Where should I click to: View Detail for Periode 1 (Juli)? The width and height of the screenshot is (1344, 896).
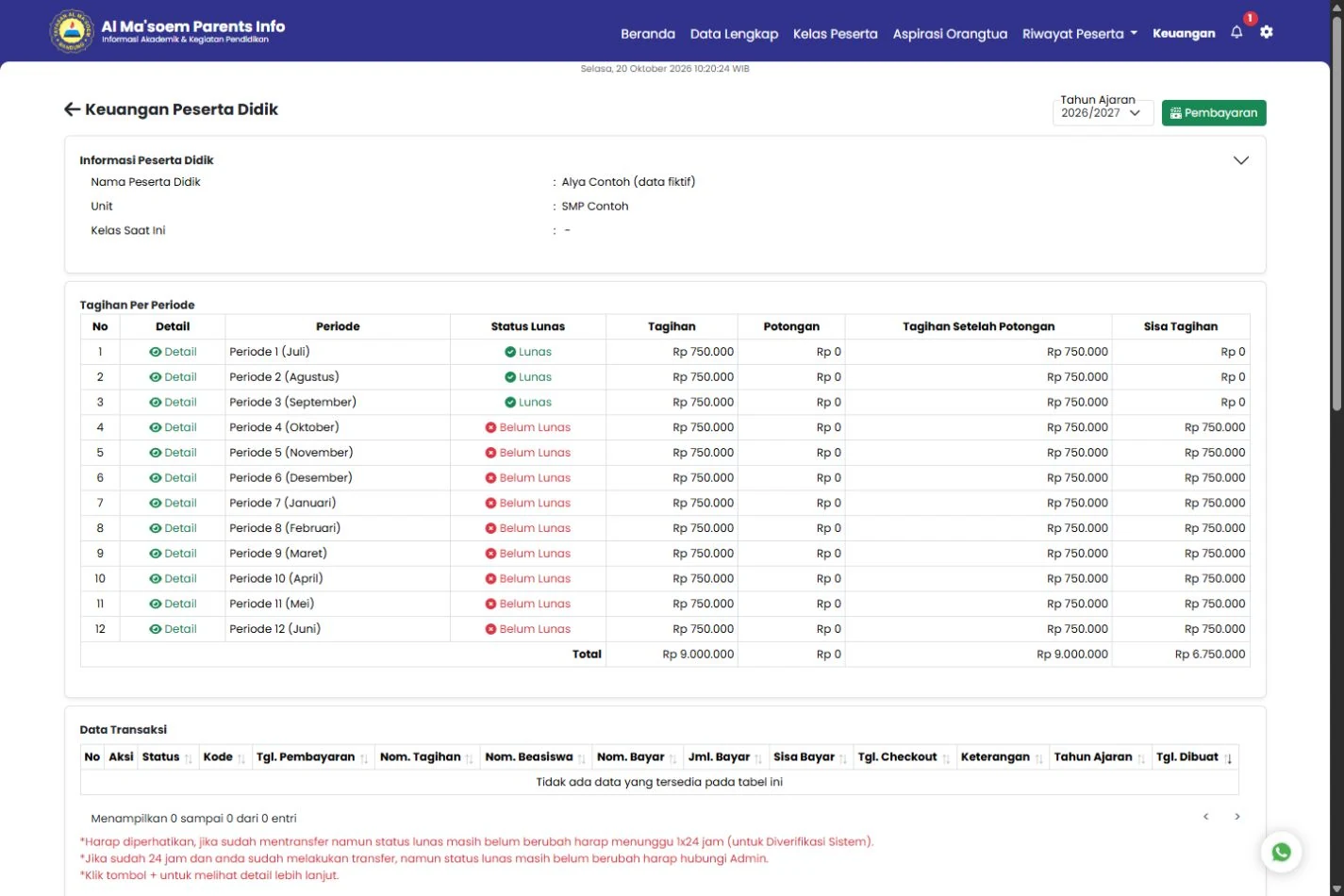(173, 352)
